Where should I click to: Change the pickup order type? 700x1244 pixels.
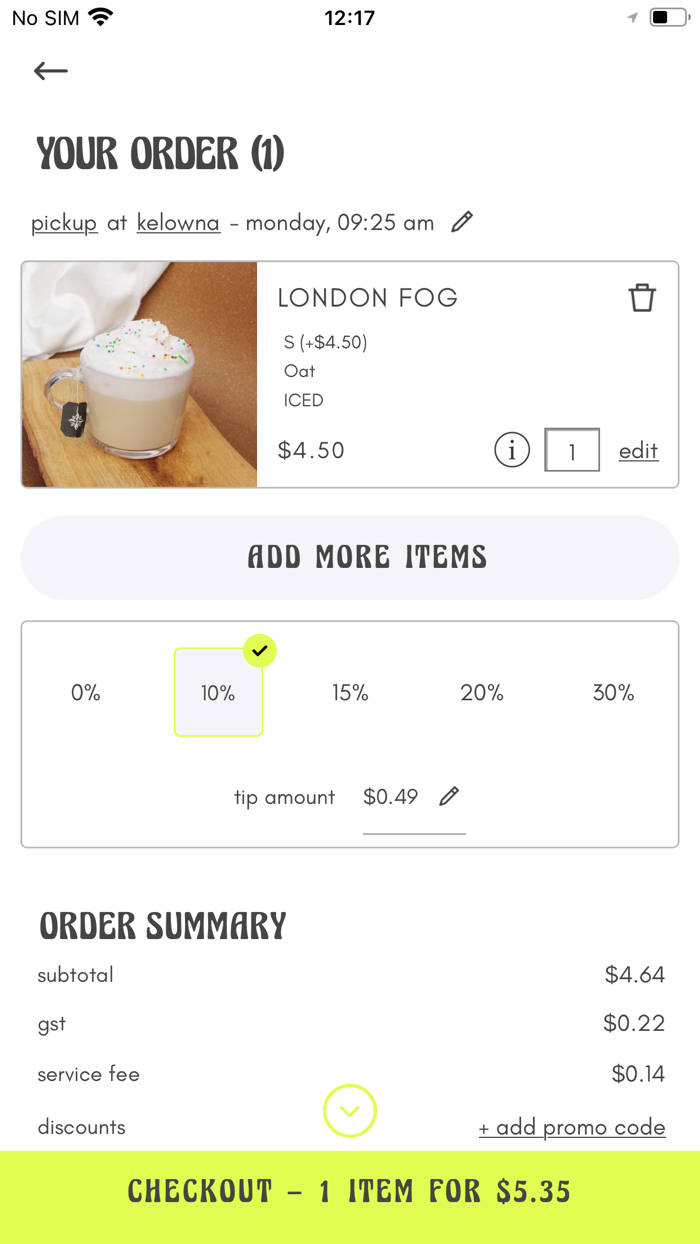tap(64, 223)
